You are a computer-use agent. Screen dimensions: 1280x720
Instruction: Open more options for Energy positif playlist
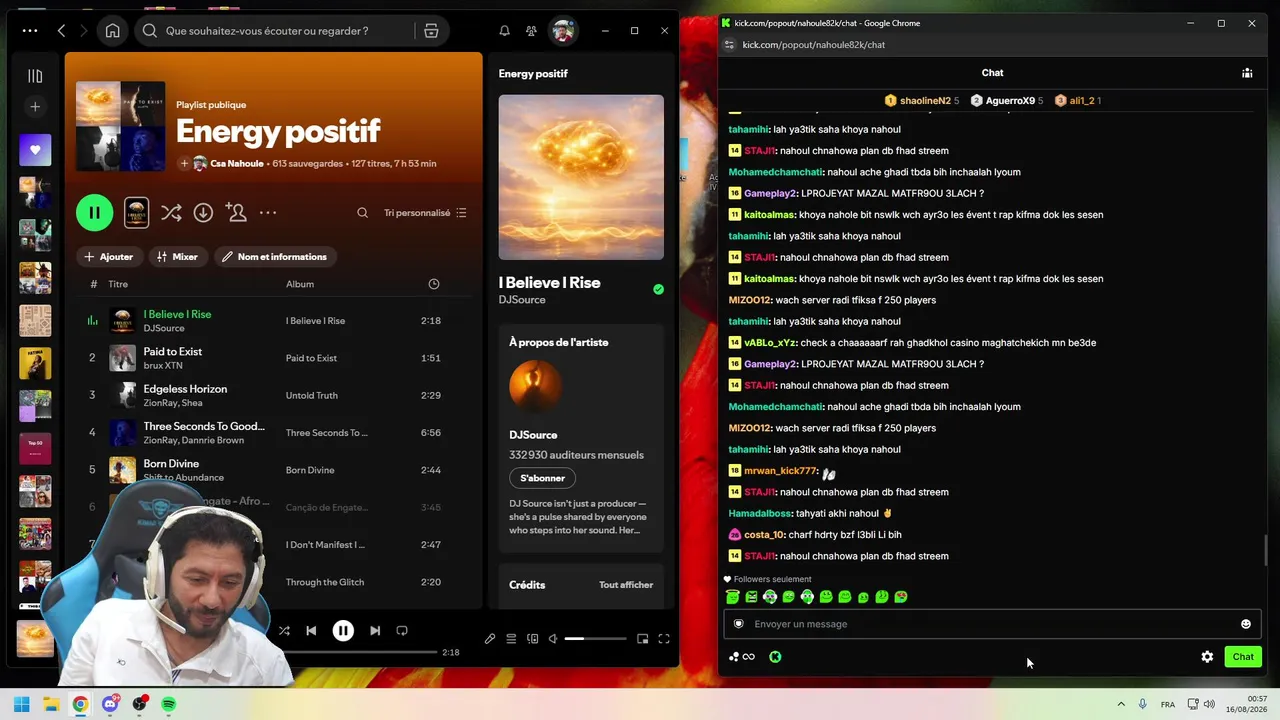click(x=268, y=213)
